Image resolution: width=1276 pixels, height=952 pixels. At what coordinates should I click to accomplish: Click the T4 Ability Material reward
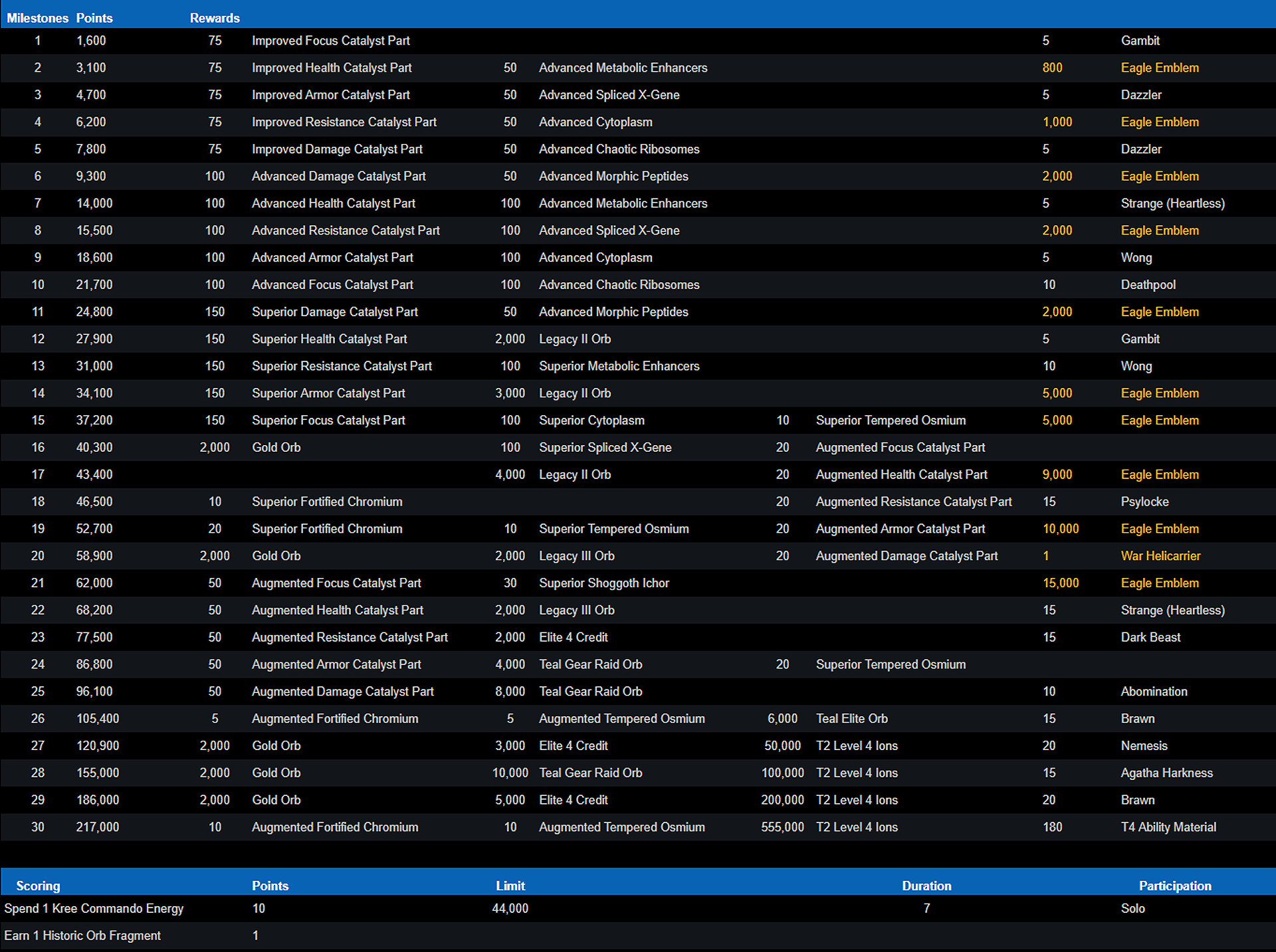click(x=1168, y=827)
